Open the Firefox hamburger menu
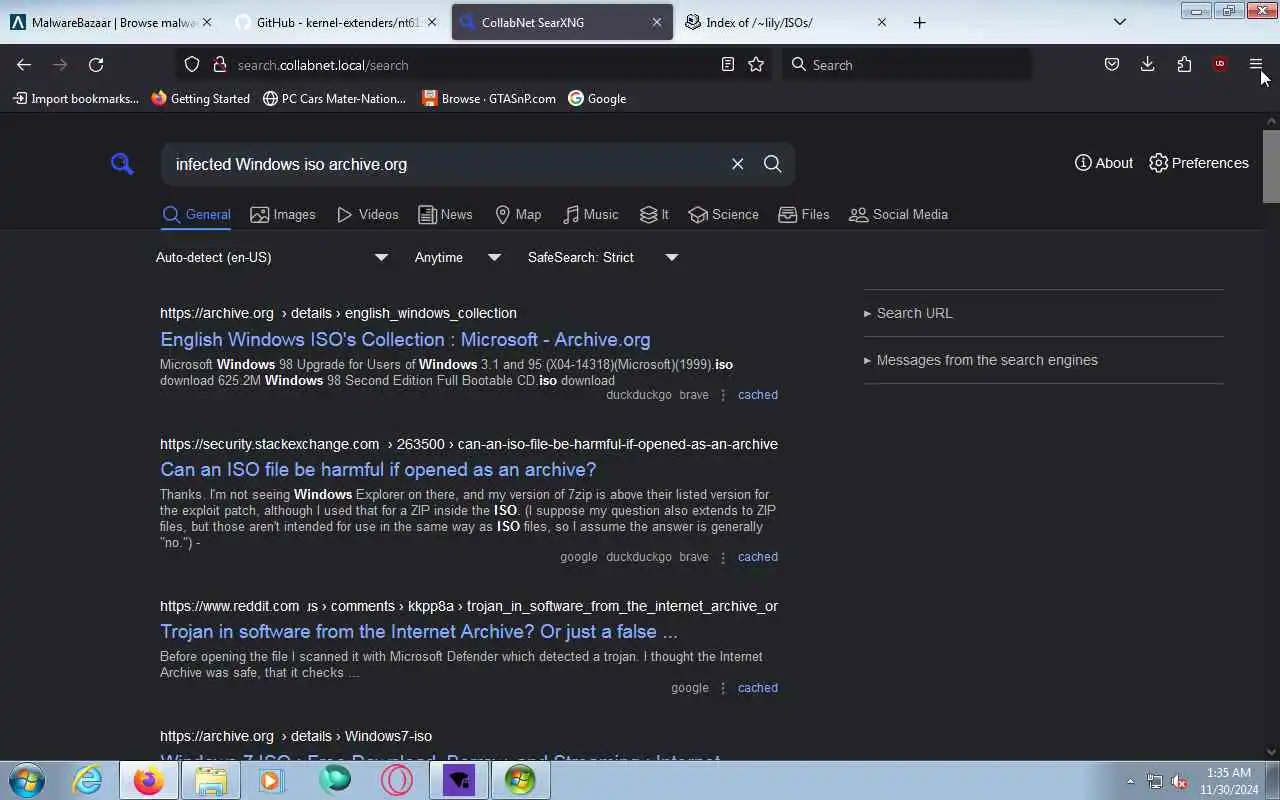The width and height of the screenshot is (1280, 800). pos(1256,64)
